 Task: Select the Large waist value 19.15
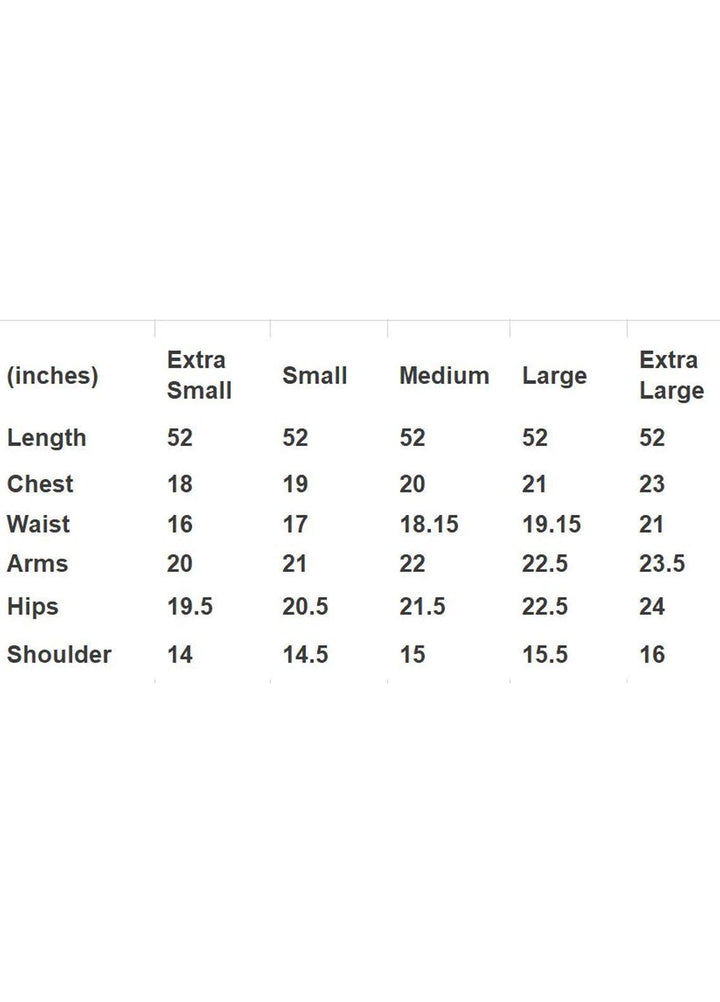click(x=552, y=524)
